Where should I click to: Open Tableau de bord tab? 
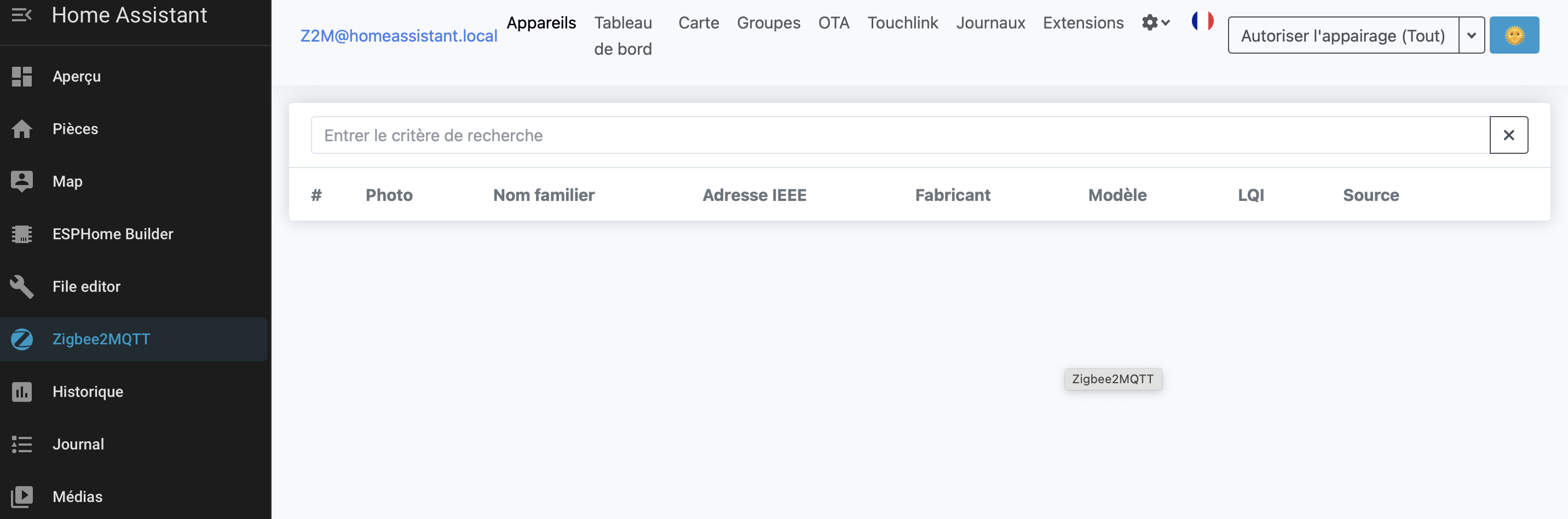[x=622, y=36]
